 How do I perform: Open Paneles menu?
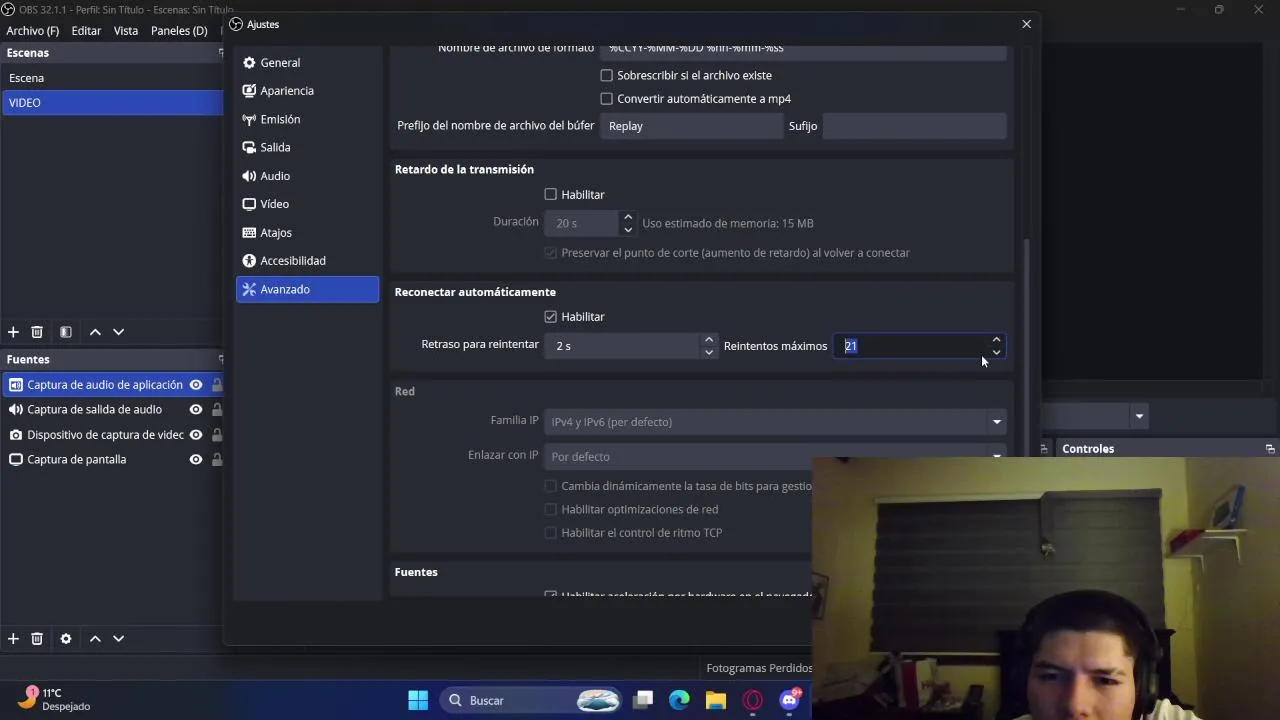[179, 31]
